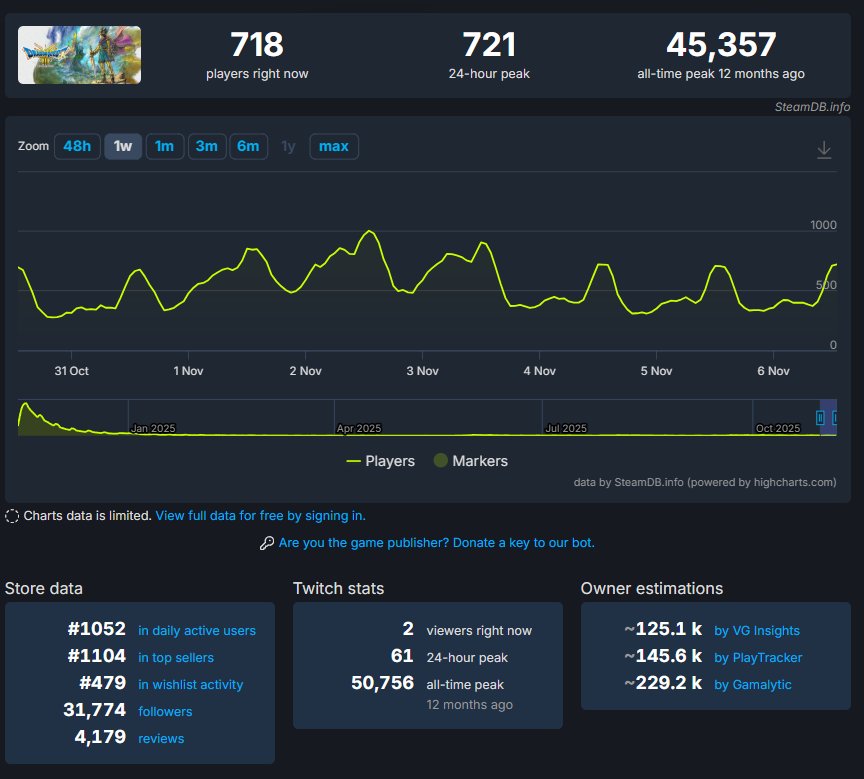Click the chart download icon
Image resolution: width=864 pixels, height=779 pixels.
point(824,149)
